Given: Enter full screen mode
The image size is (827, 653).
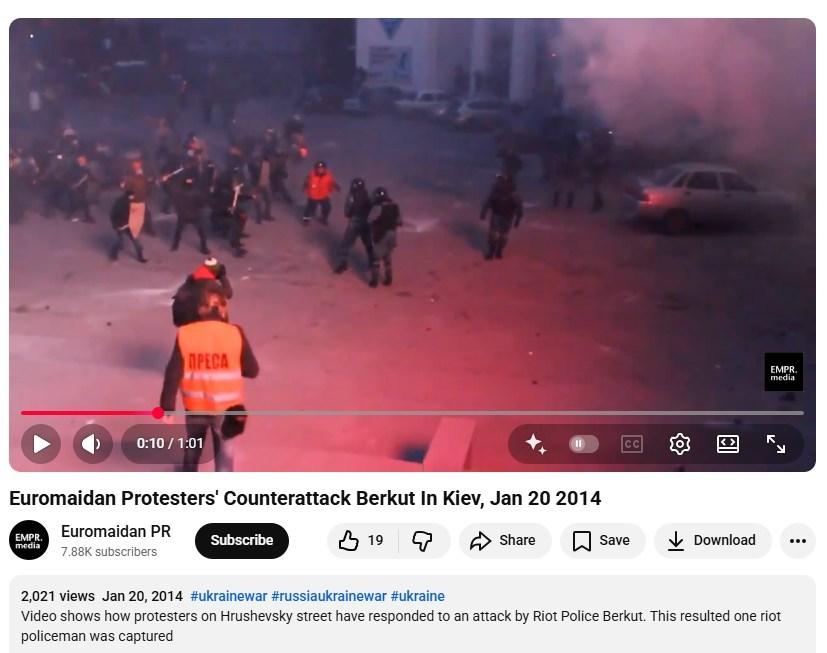Looking at the screenshot, I should coord(775,444).
